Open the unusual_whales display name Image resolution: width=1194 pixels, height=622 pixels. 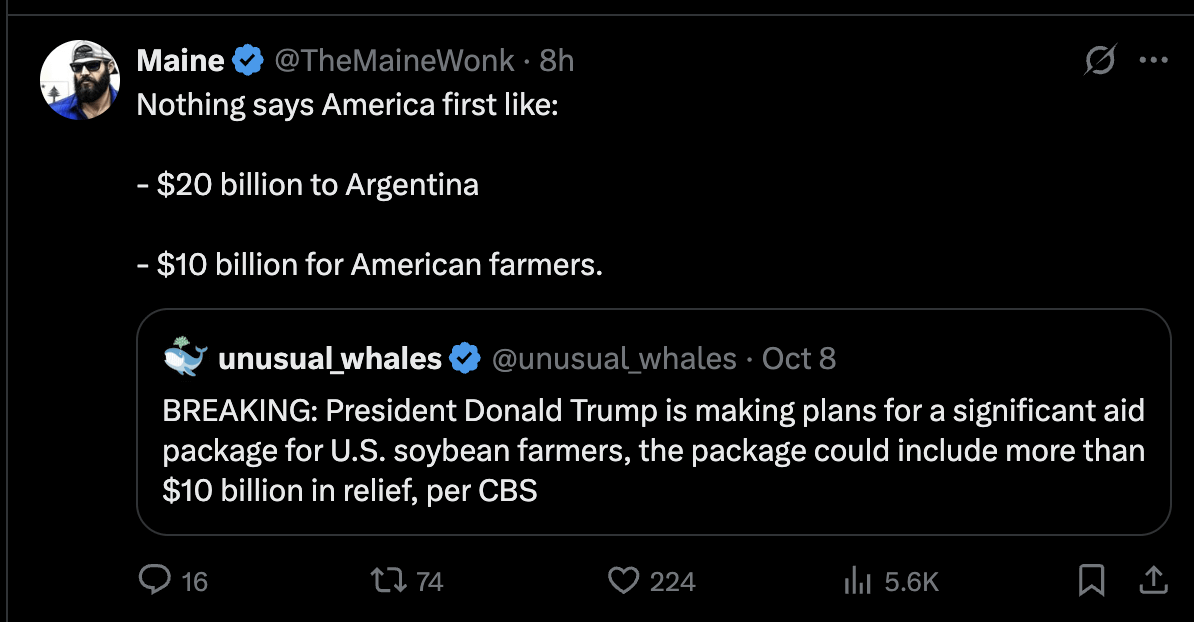tap(329, 358)
